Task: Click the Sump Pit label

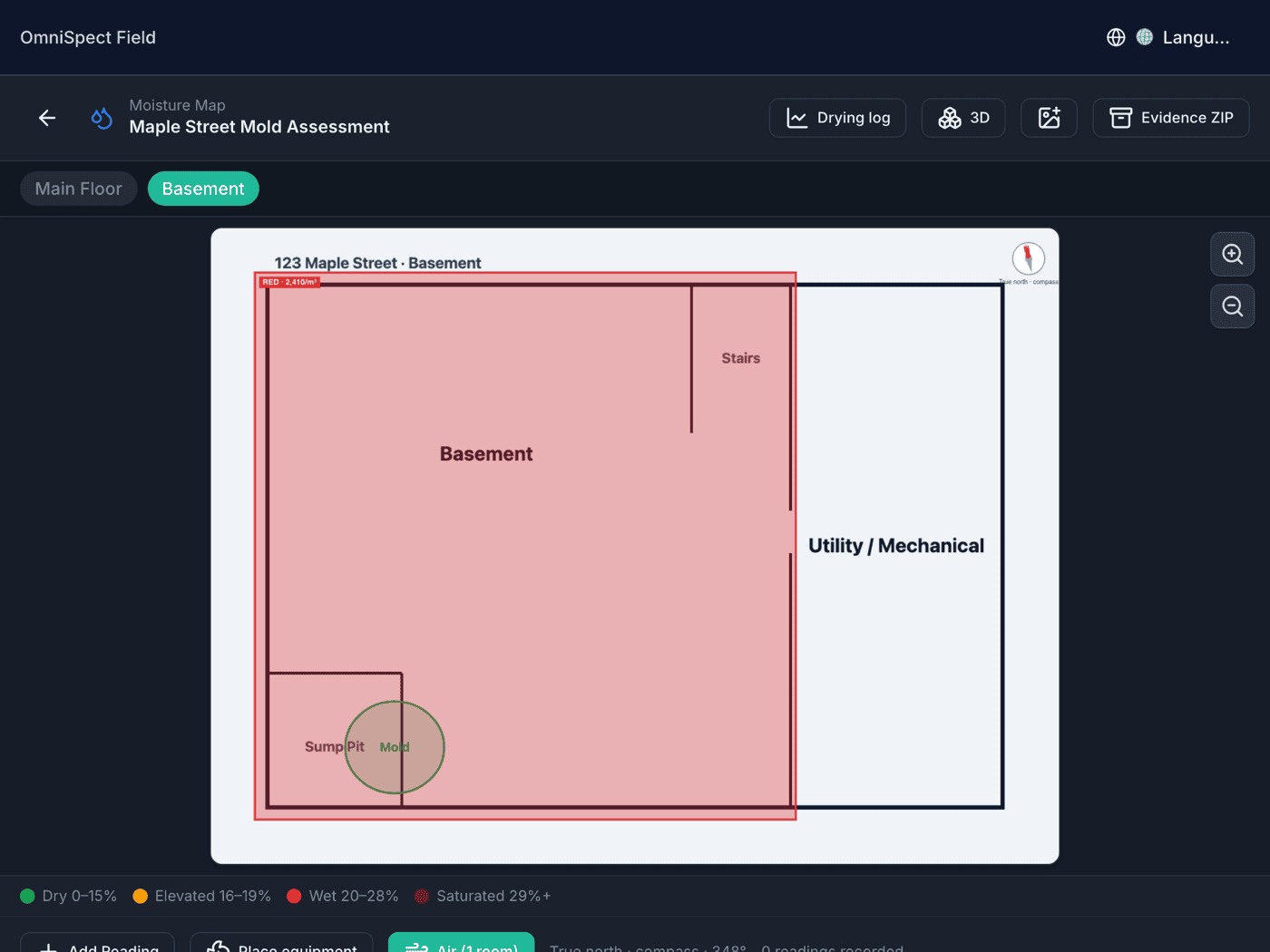Action: tap(335, 746)
